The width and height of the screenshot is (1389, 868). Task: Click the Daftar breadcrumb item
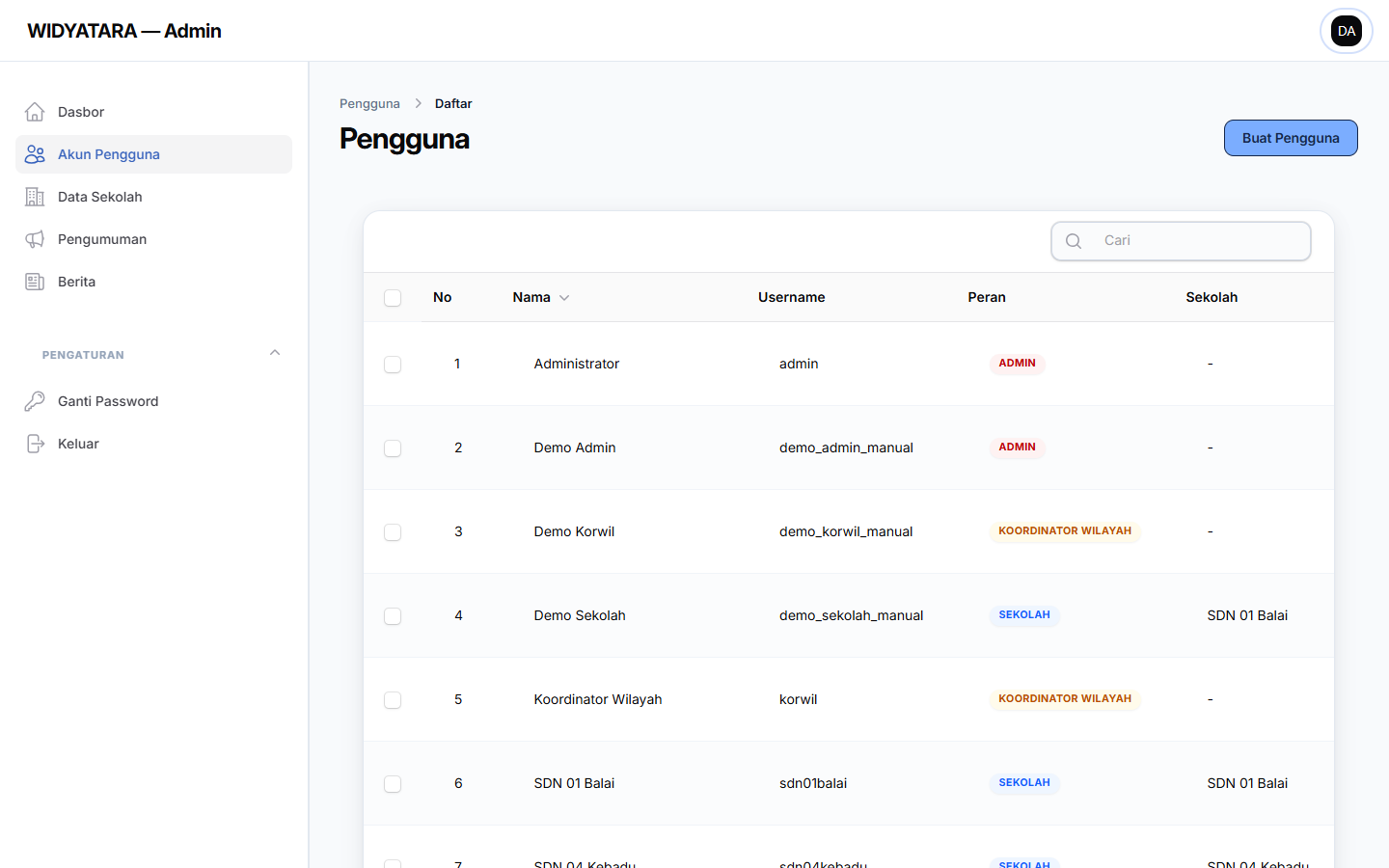[x=453, y=103]
